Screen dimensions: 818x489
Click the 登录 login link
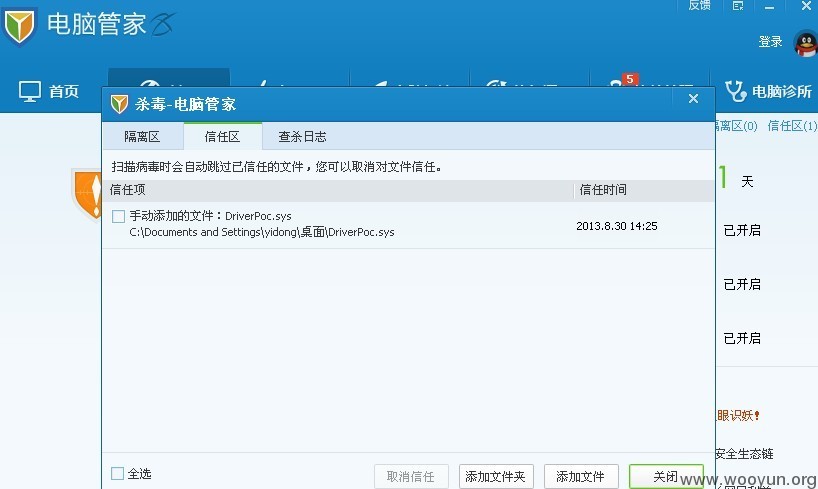point(771,42)
